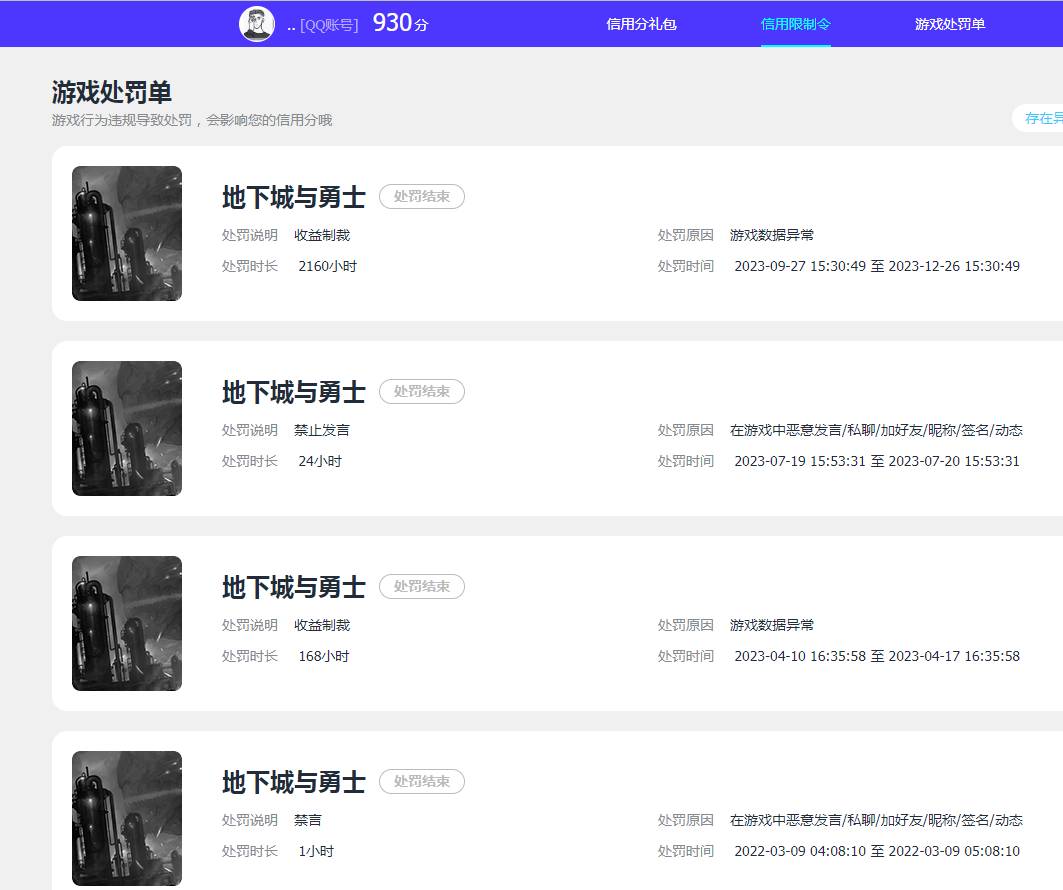Click 地下城与勇士 title on the 1小时 card
The width and height of the screenshot is (1063, 890).
coord(293,782)
